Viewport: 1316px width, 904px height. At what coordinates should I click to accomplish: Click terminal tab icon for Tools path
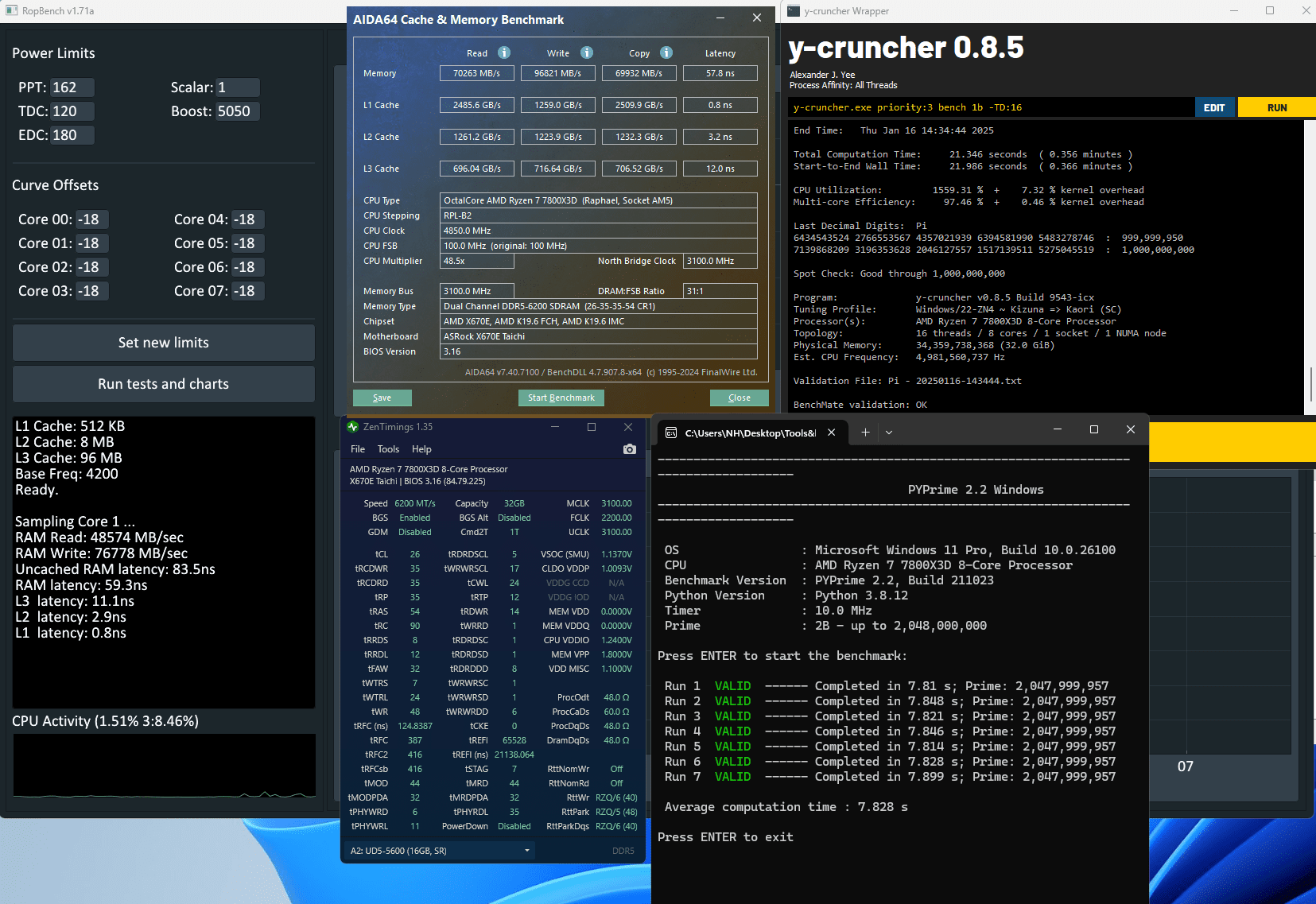(x=671, y=433)
